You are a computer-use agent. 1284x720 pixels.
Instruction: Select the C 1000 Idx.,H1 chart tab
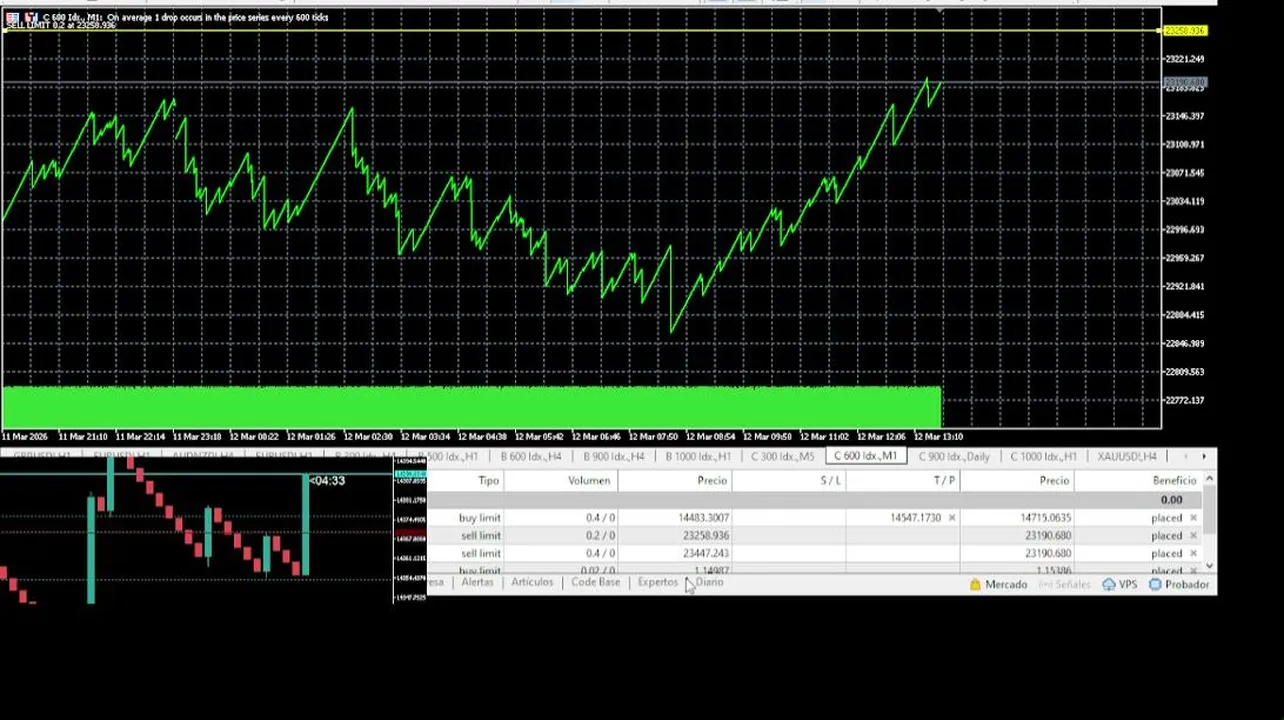[1043, 457]
